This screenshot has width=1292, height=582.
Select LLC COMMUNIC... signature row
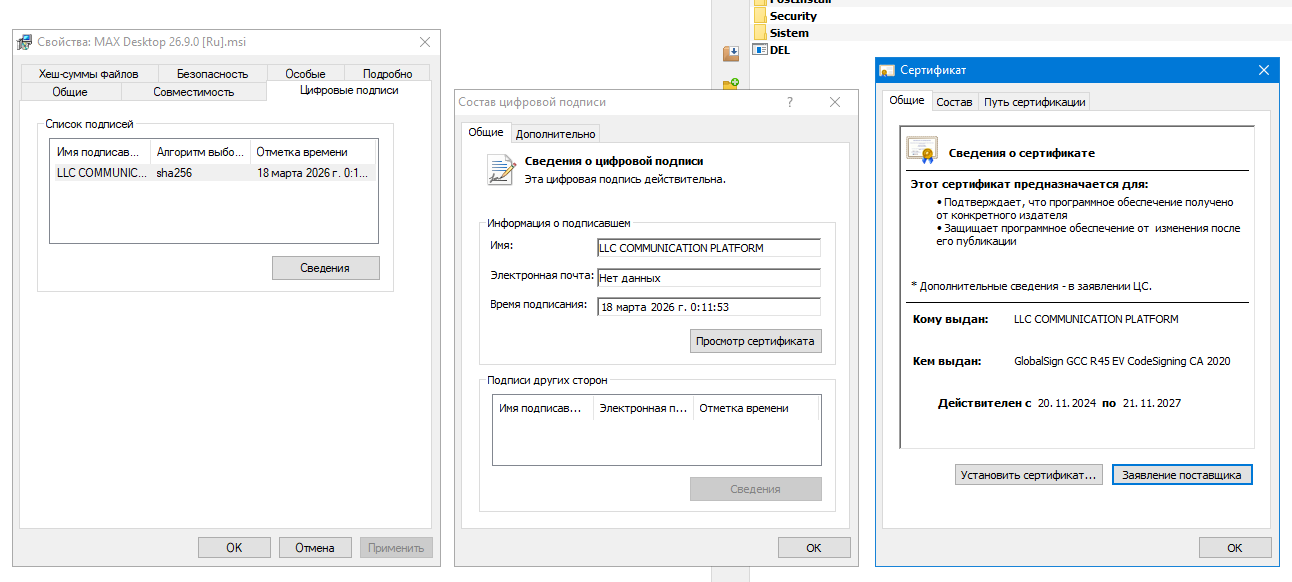(x=213, y=172)
